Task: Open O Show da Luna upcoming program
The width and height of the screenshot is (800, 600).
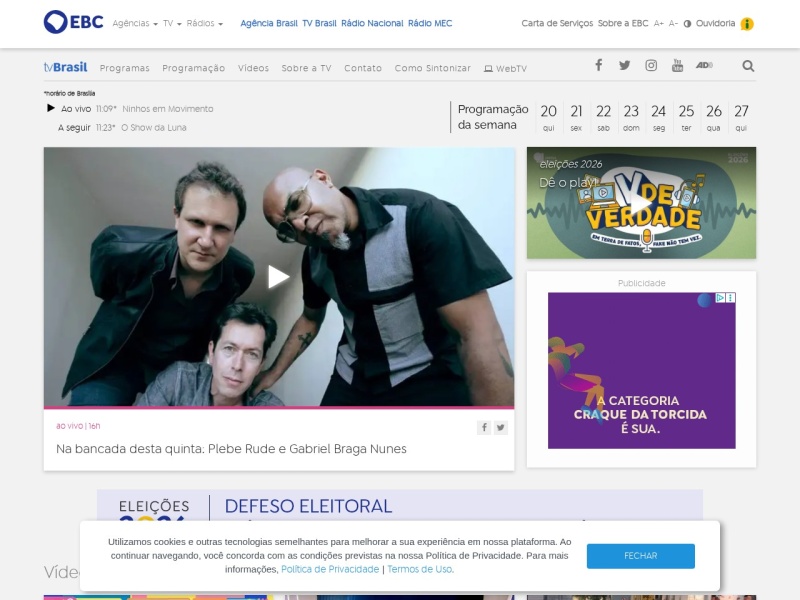Action: [x=154, y=128]
